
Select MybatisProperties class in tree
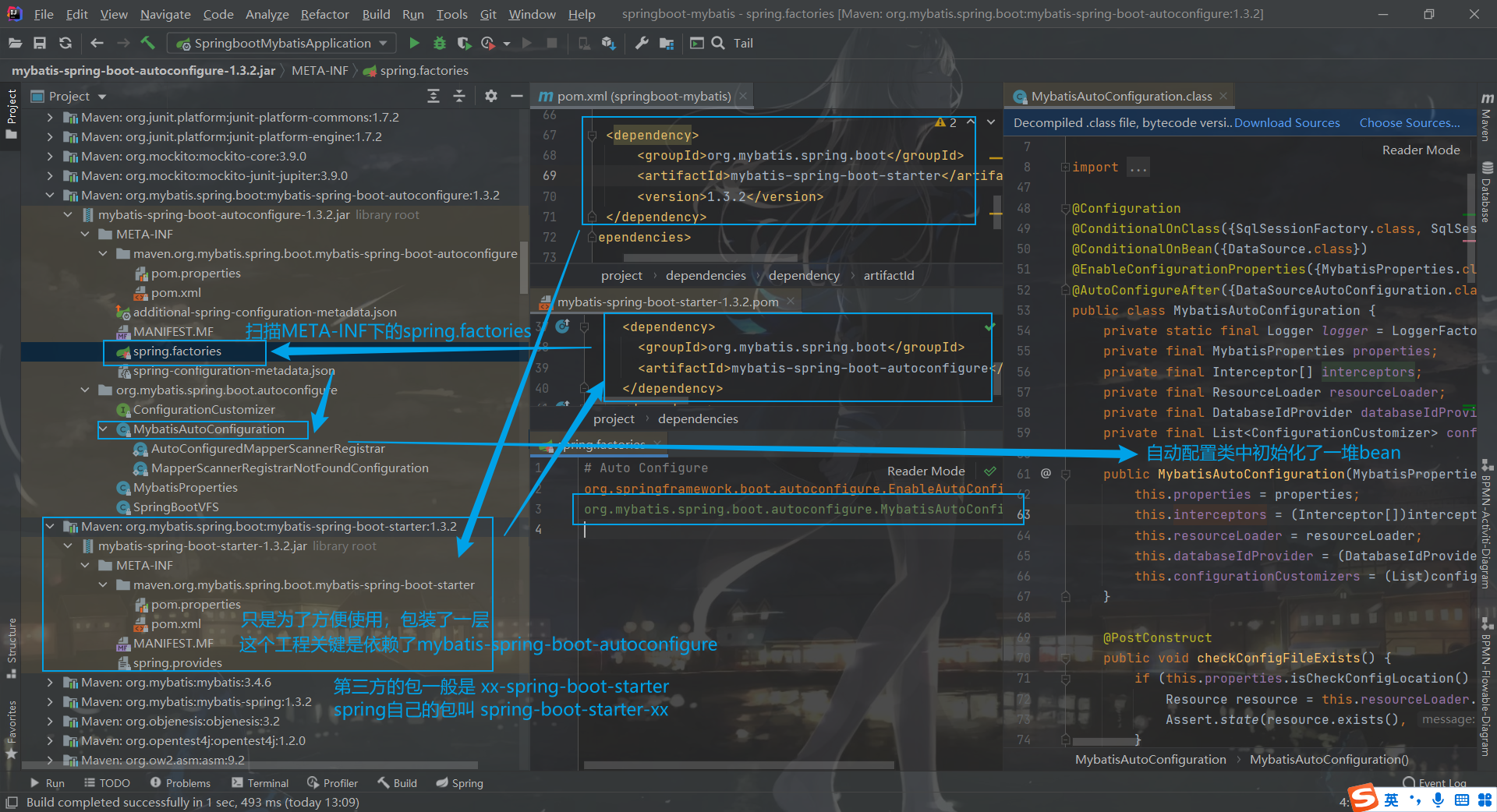(x=185, y=487)
